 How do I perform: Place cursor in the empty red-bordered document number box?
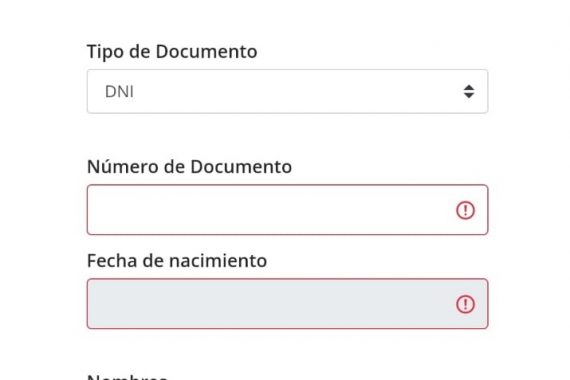tap(287, 210)
